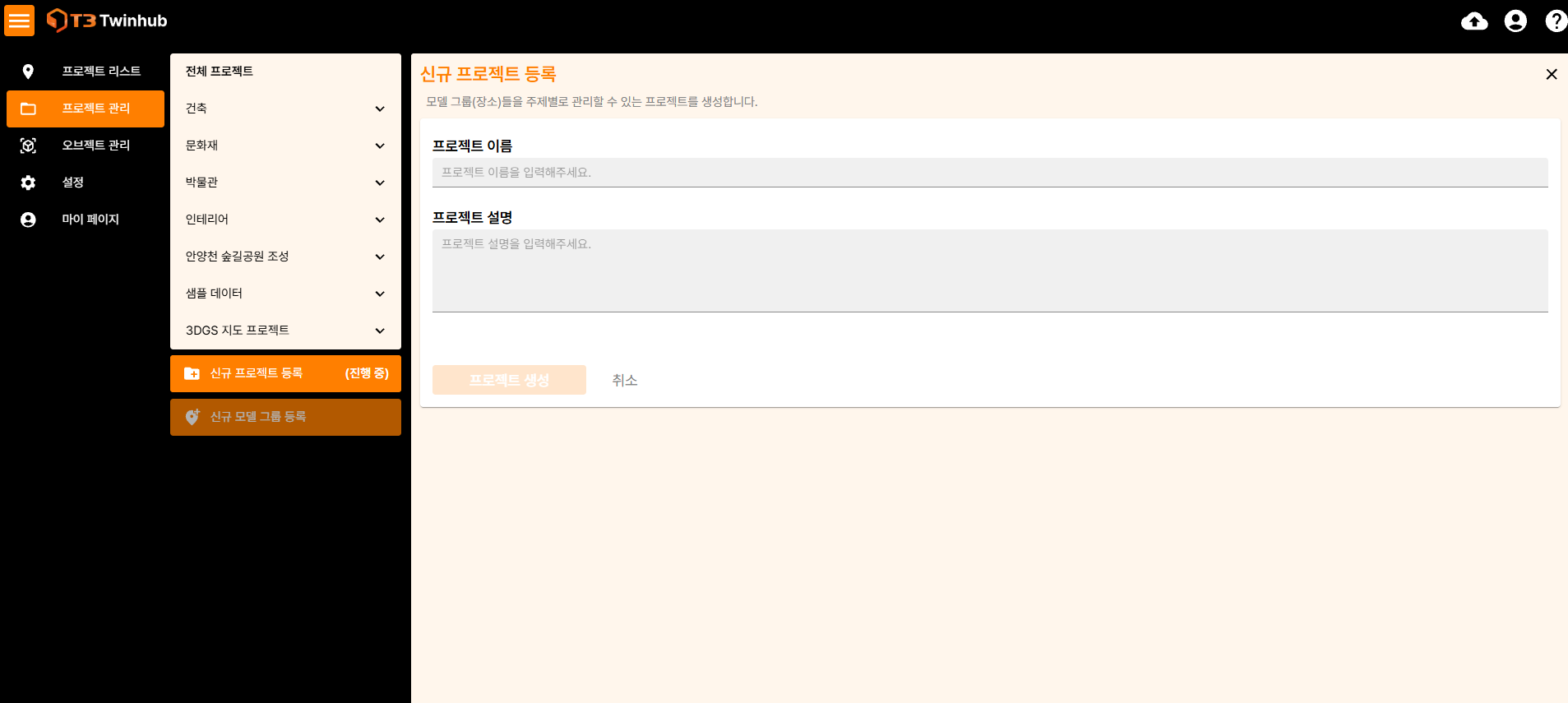Open 오브젝트 관리 menu item
Screen dimensions: 1568x703
tap(86, 146)
